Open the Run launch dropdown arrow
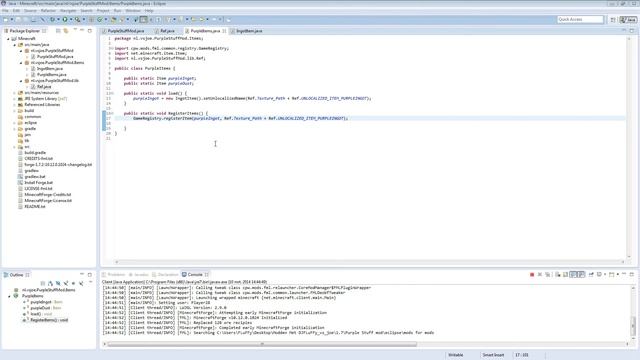Viewport: 640px width, 360px height. click(71, 20)
